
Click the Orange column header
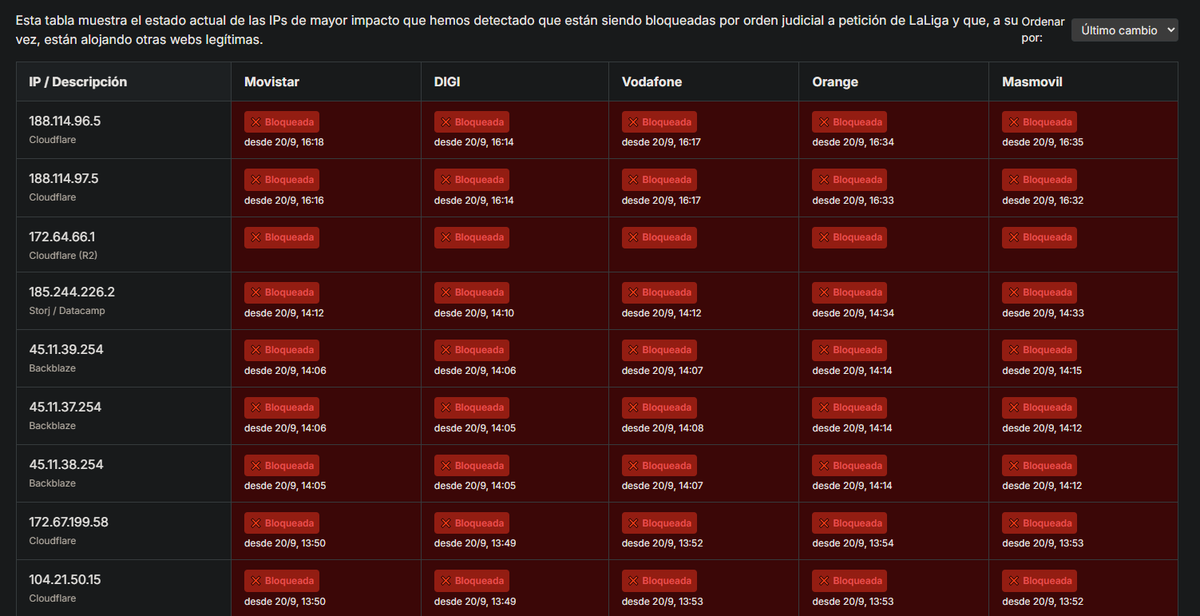tap(835, 82)
